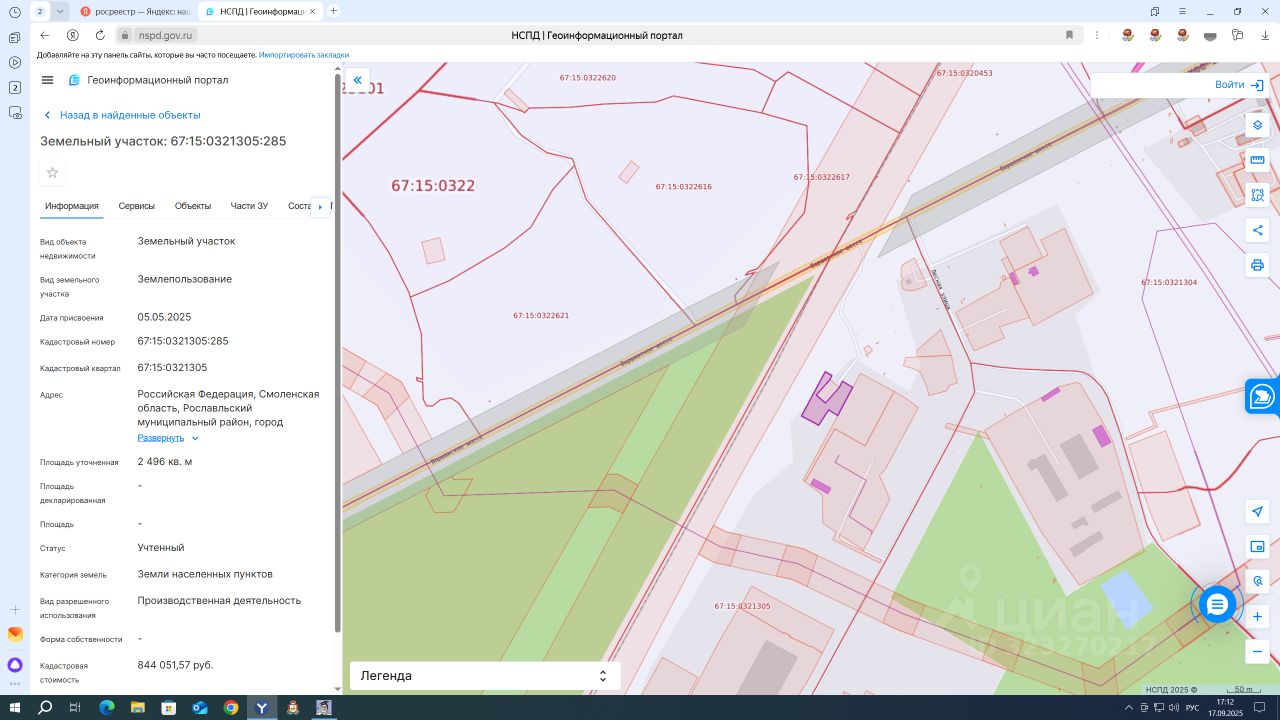
Task: Open the map layers tool
Action: [x=1258, y=126]
